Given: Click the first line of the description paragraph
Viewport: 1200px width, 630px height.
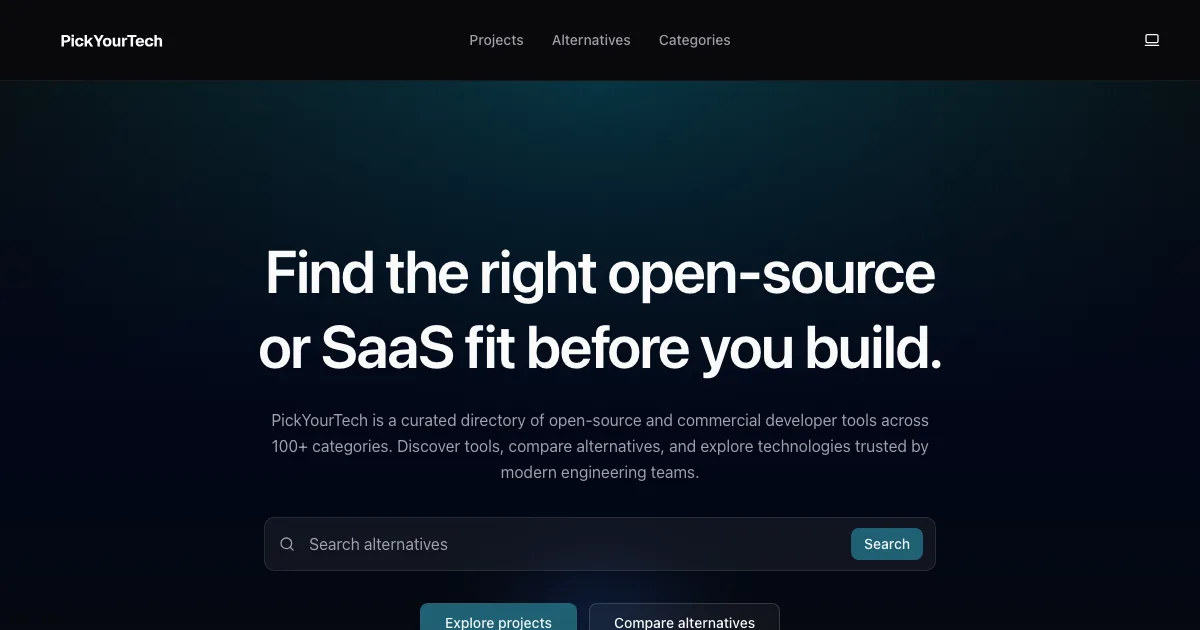Looking at the screenshot, I should (600, 420).
